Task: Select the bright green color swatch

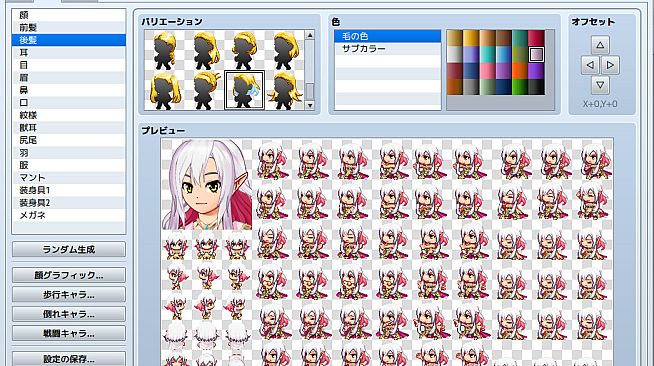Action: [x=520, y=87]
